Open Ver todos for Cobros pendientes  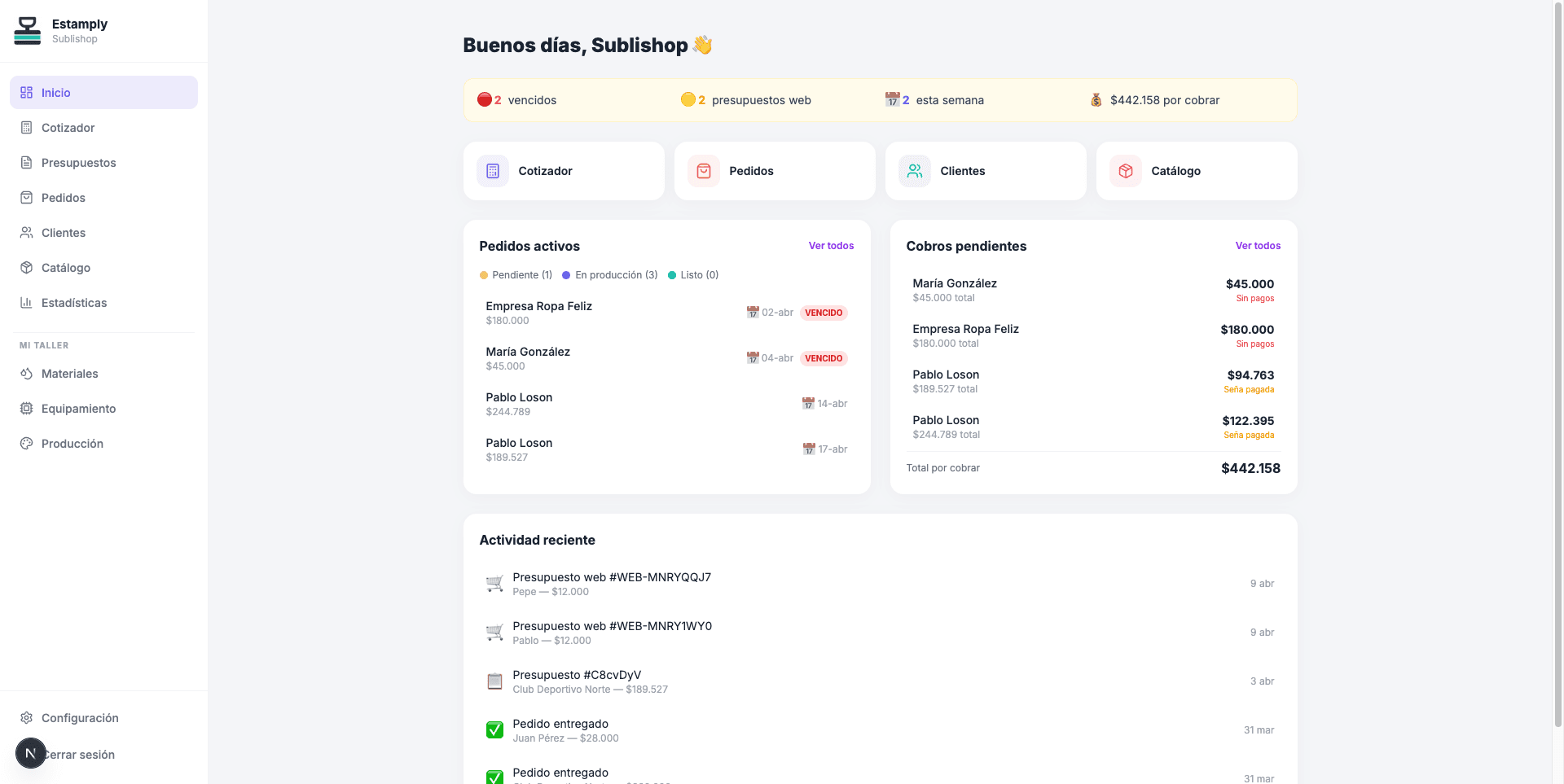click(1258, 245)
